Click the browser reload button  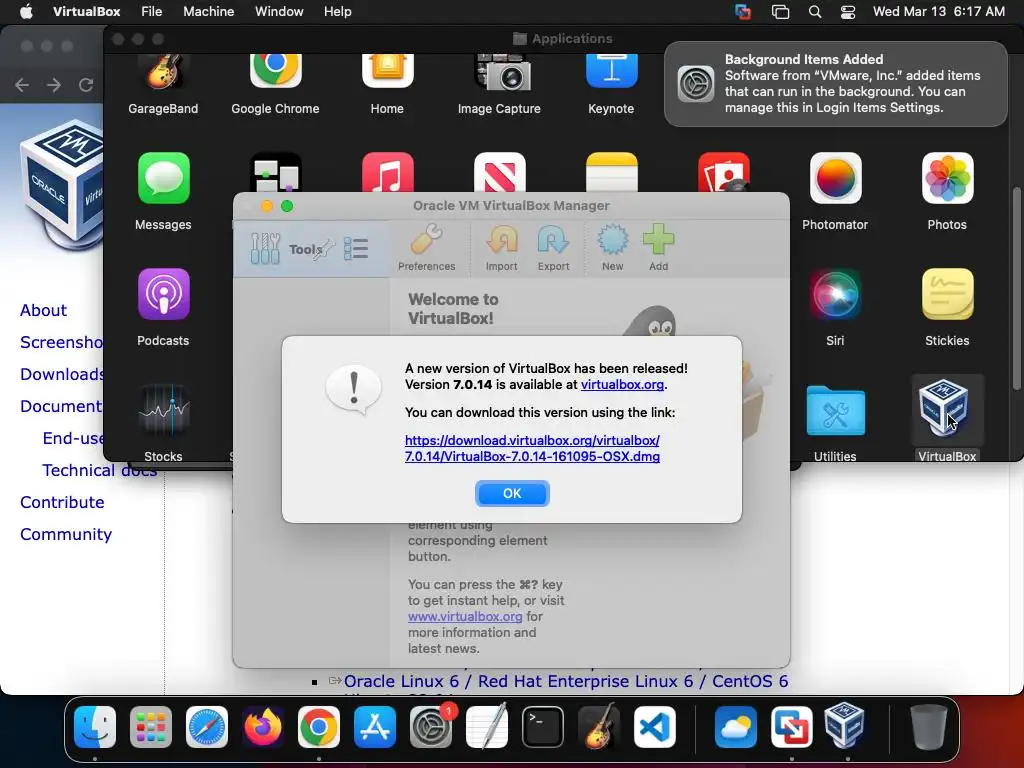pos(86,85)
